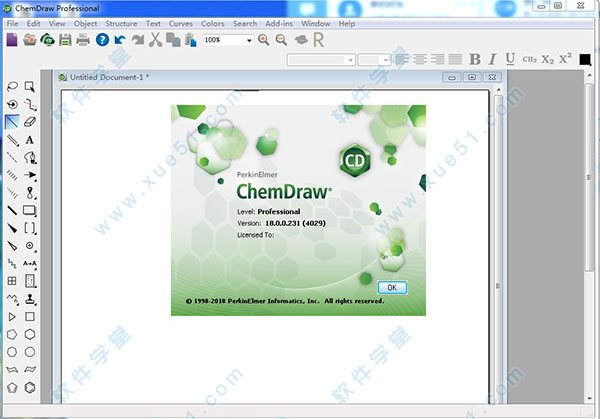
Task: Toggle justified text alignment
Action: pos(455,59)
